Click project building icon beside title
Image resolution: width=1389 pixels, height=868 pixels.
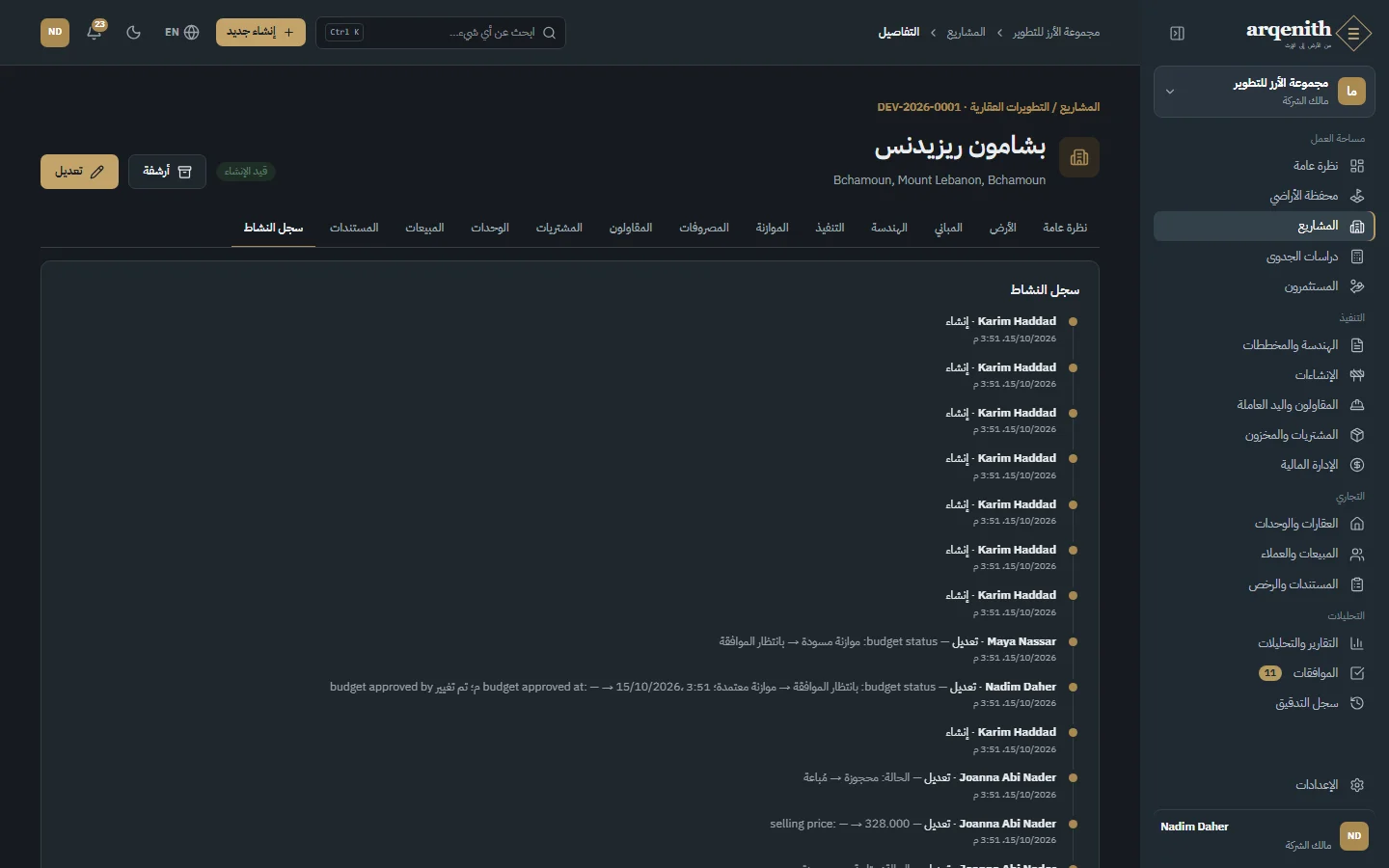tap(1079, 157)
